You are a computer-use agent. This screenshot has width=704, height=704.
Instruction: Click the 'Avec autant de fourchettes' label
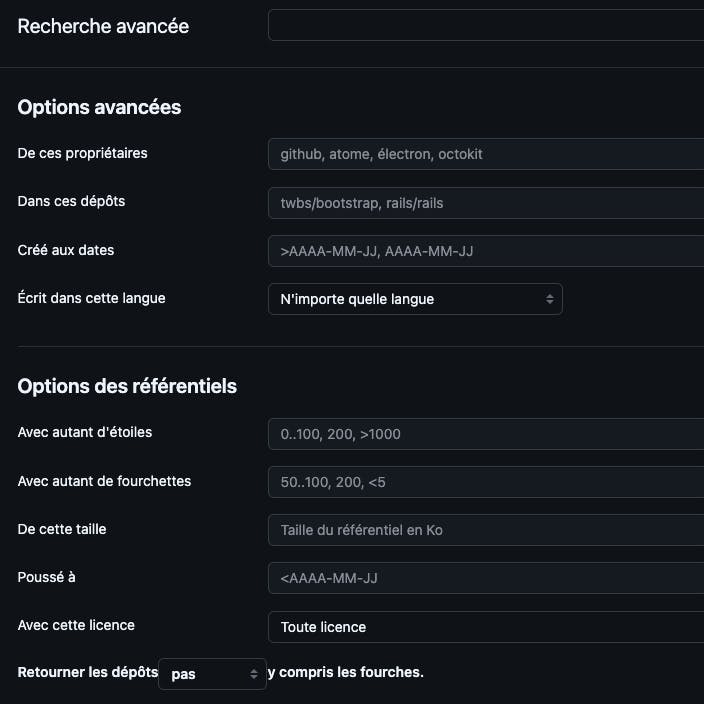[104, 481]
